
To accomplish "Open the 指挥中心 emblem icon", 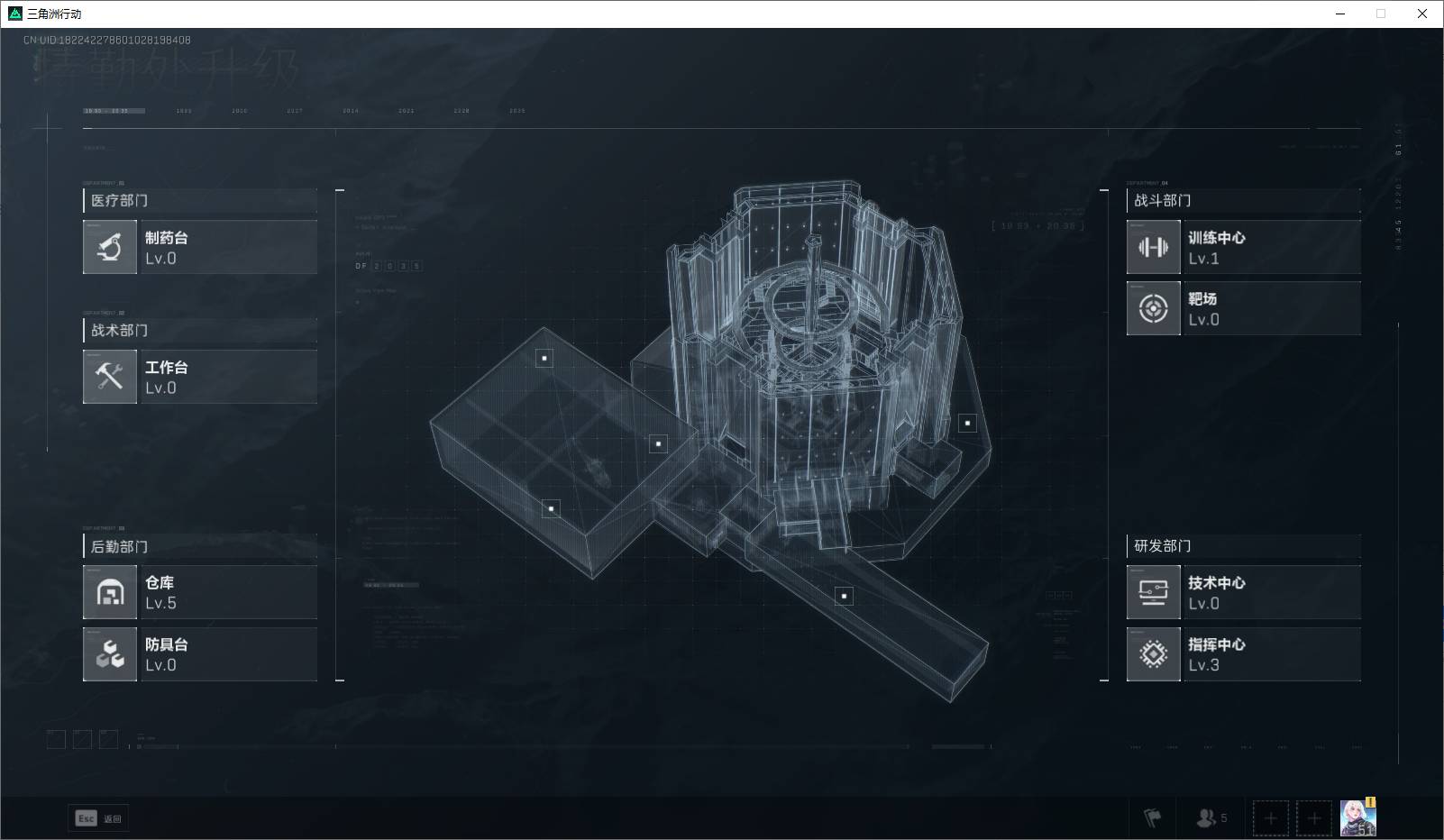I will click(1154, 654).
